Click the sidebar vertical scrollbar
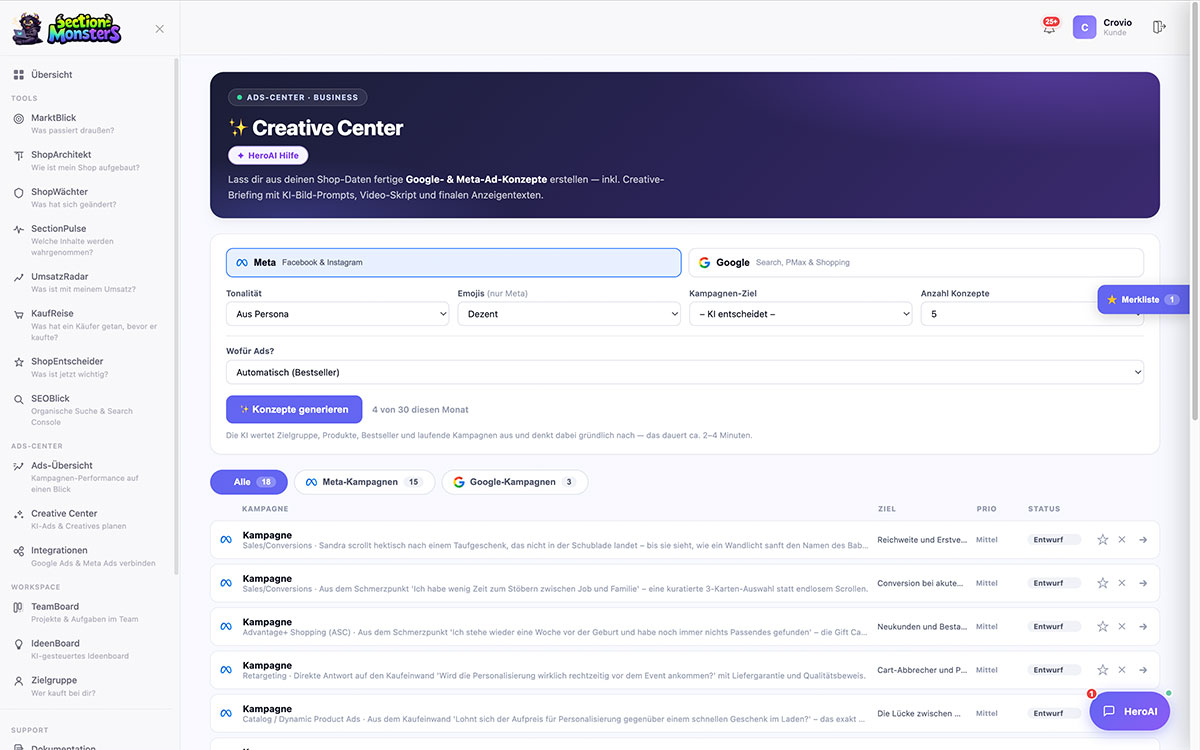Viewport: 1200px width, 750px height. click(177, 315)
